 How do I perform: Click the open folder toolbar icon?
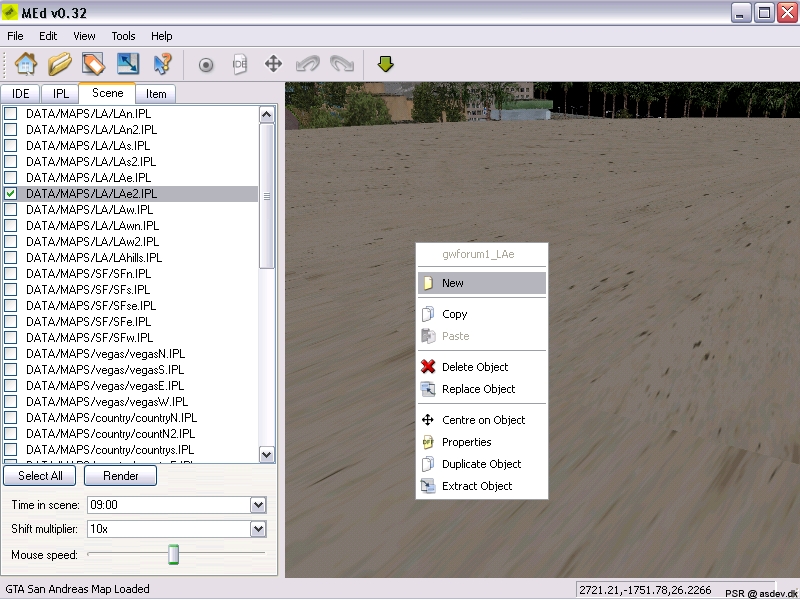60,64
